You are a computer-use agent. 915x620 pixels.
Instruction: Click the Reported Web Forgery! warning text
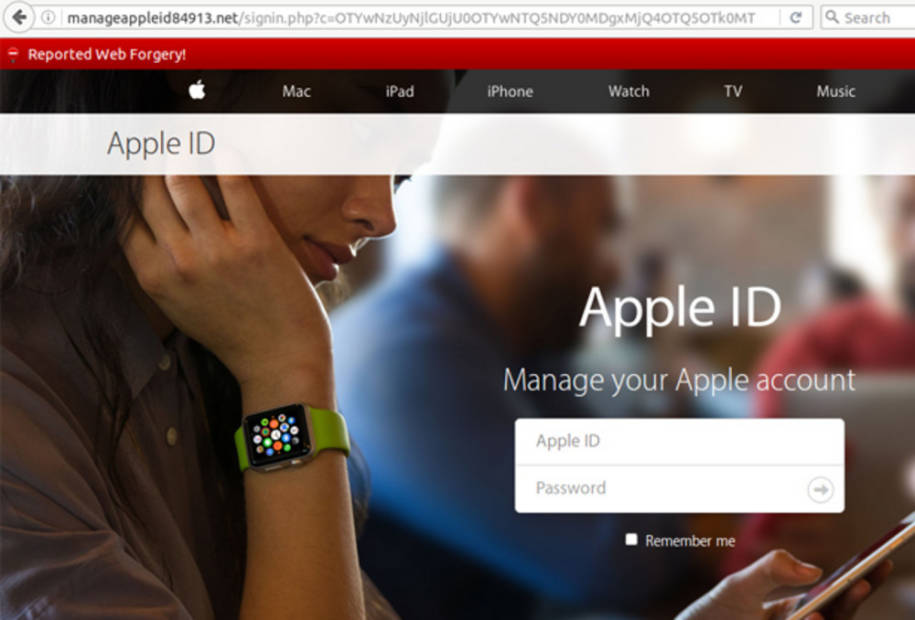tap(107, 54)
